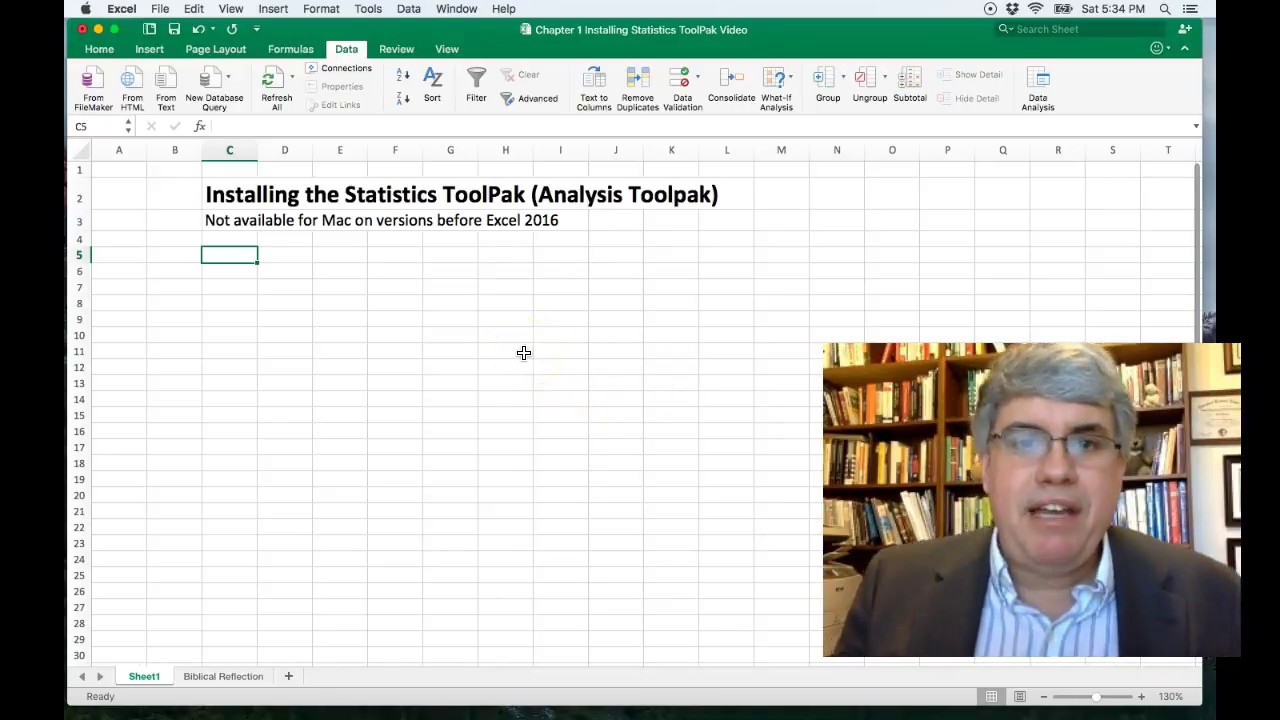Image resolution: width=1280 pixels, height=720 pixels.
Task: Click the Search Sheet field
Action: [x=1082, y=29]
